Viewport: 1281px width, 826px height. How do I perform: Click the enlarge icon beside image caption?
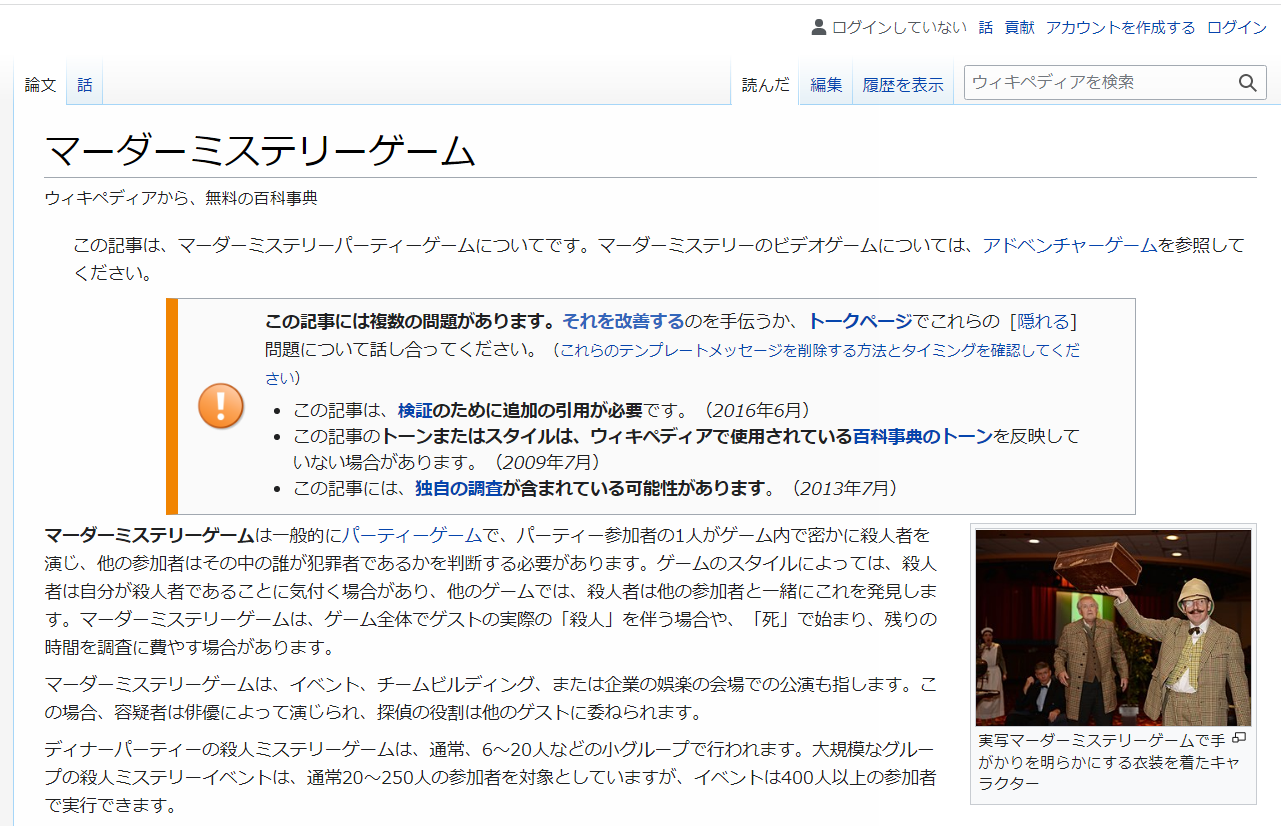pos(1239,739)
